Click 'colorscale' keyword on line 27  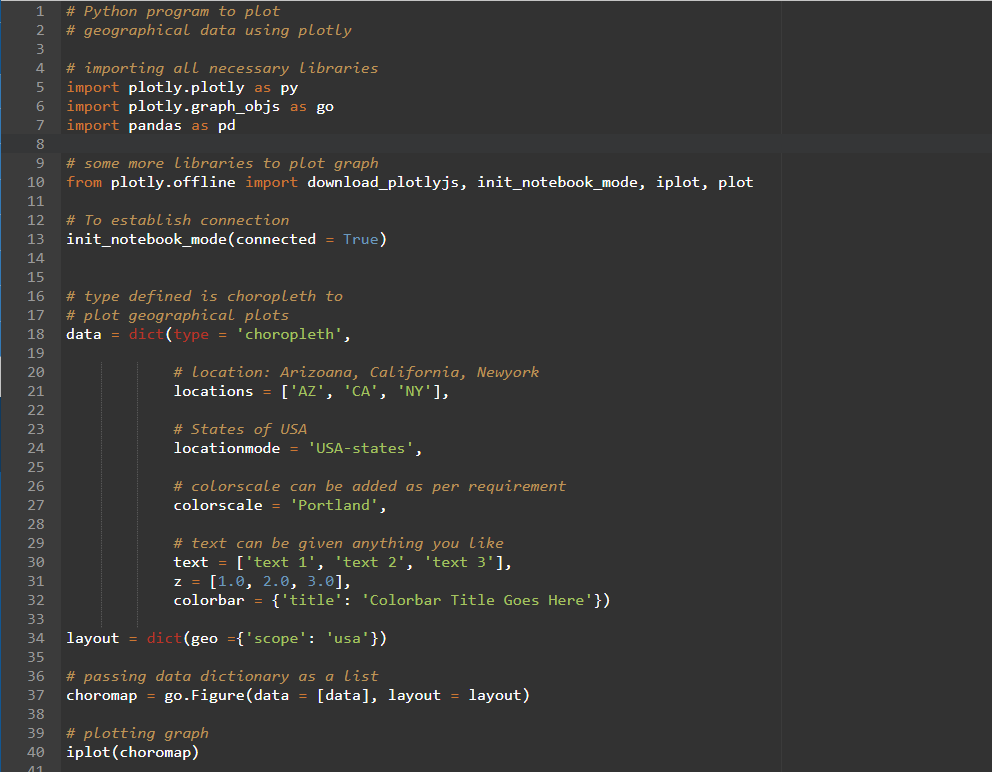point(218,505)
